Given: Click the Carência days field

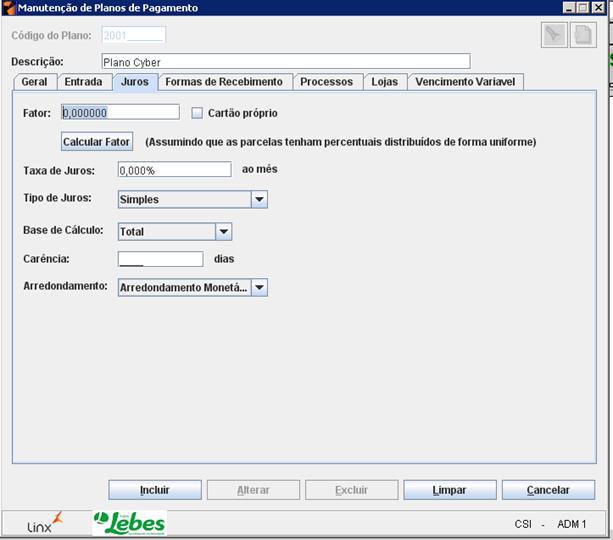Looking at the screenshot, I should point(161,259).
